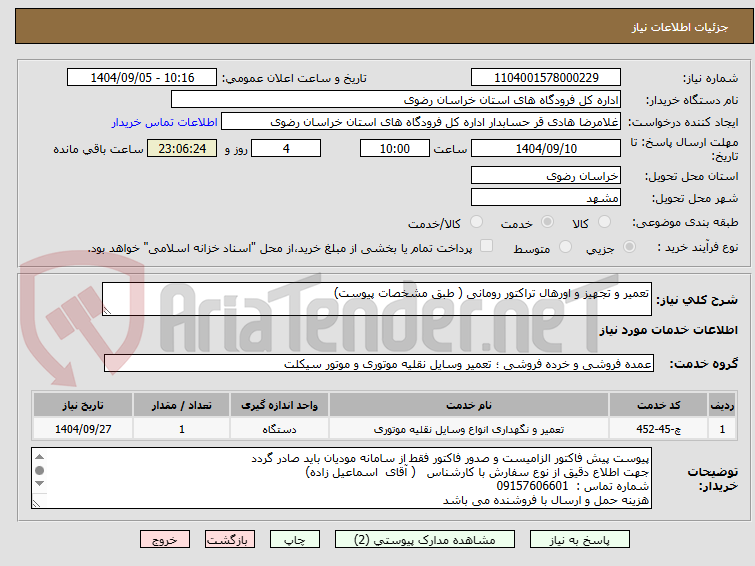Select the متوسط purchase type radio
The height and width of the screenshot is (566, 755).
(565, 247)
